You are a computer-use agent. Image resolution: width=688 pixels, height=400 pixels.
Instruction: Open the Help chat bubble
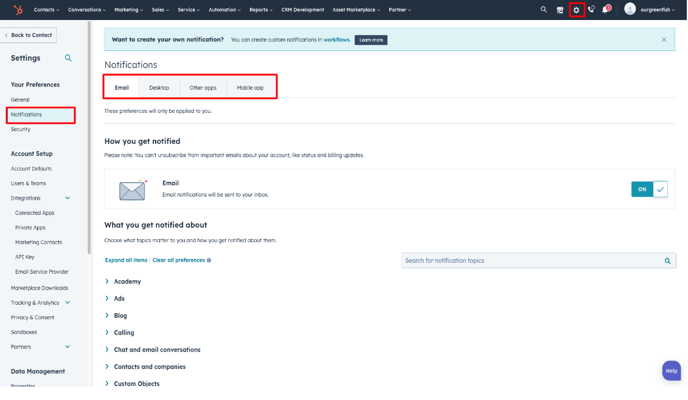(x=671, y=371)
